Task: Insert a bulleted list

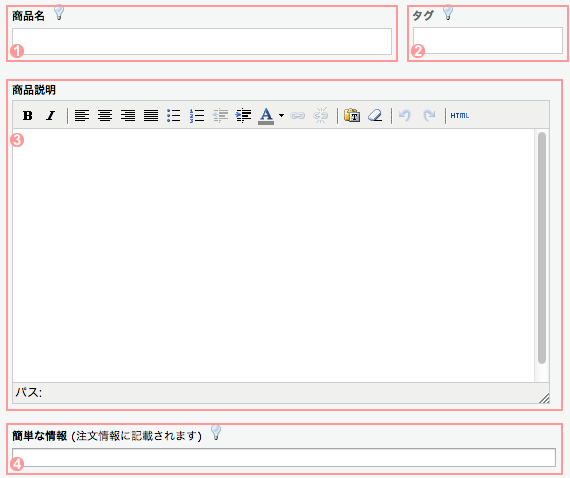Action: click(174, 116)
